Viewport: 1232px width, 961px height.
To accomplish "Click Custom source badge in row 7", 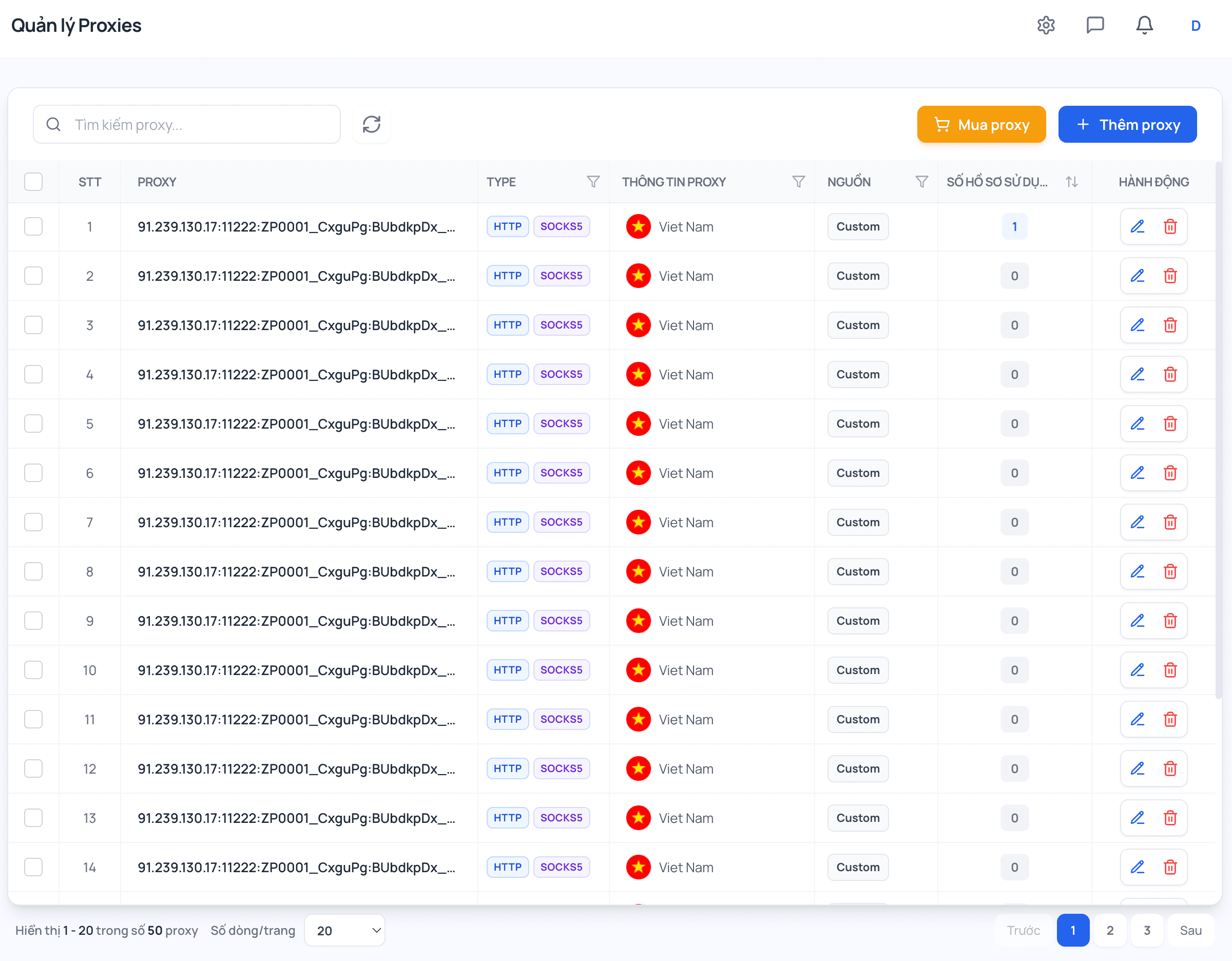I will [857, 522].
